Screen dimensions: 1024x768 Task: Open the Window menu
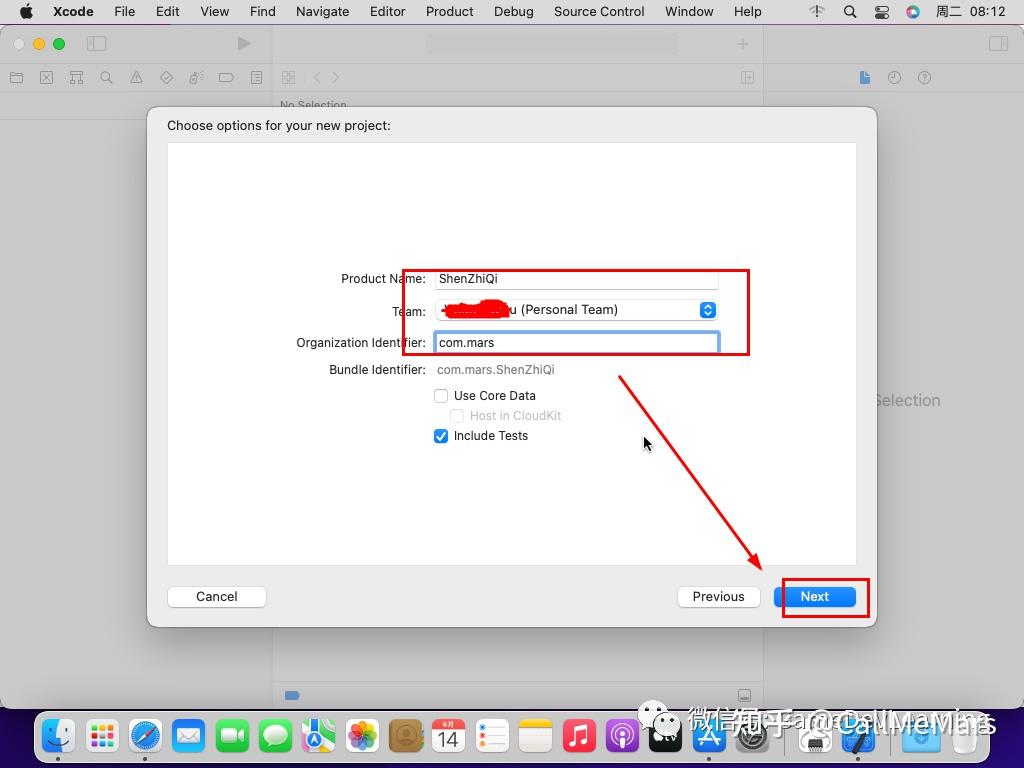689,11
